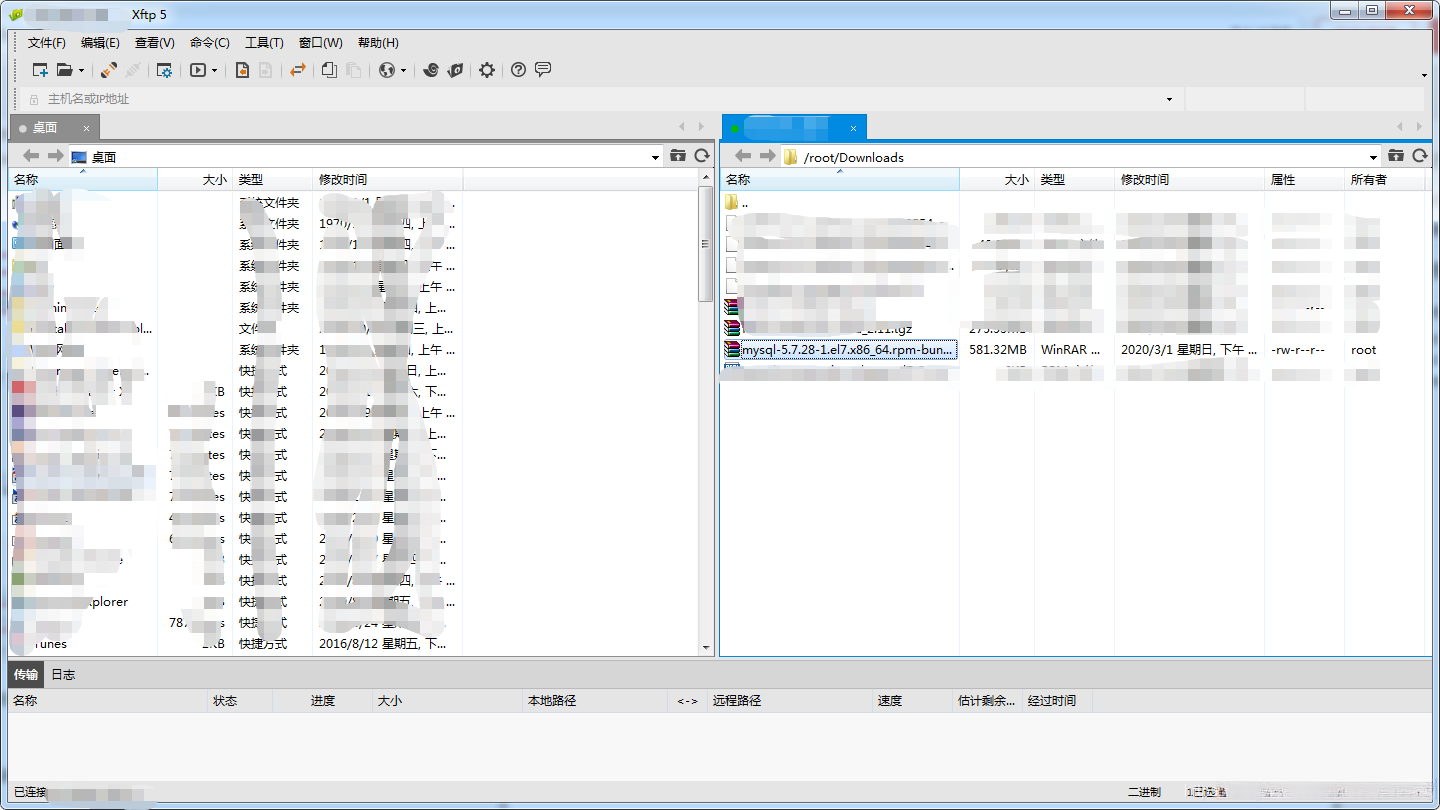Go to parent folder in remote pane
This screenshot has height=810, width=1440.
coord(1396,156)
